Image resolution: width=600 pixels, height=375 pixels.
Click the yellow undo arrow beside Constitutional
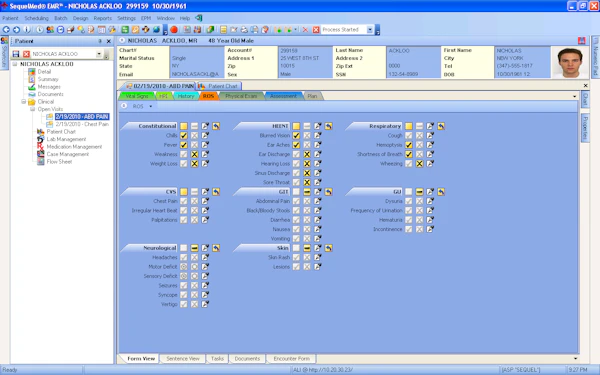tap(216, 126)
